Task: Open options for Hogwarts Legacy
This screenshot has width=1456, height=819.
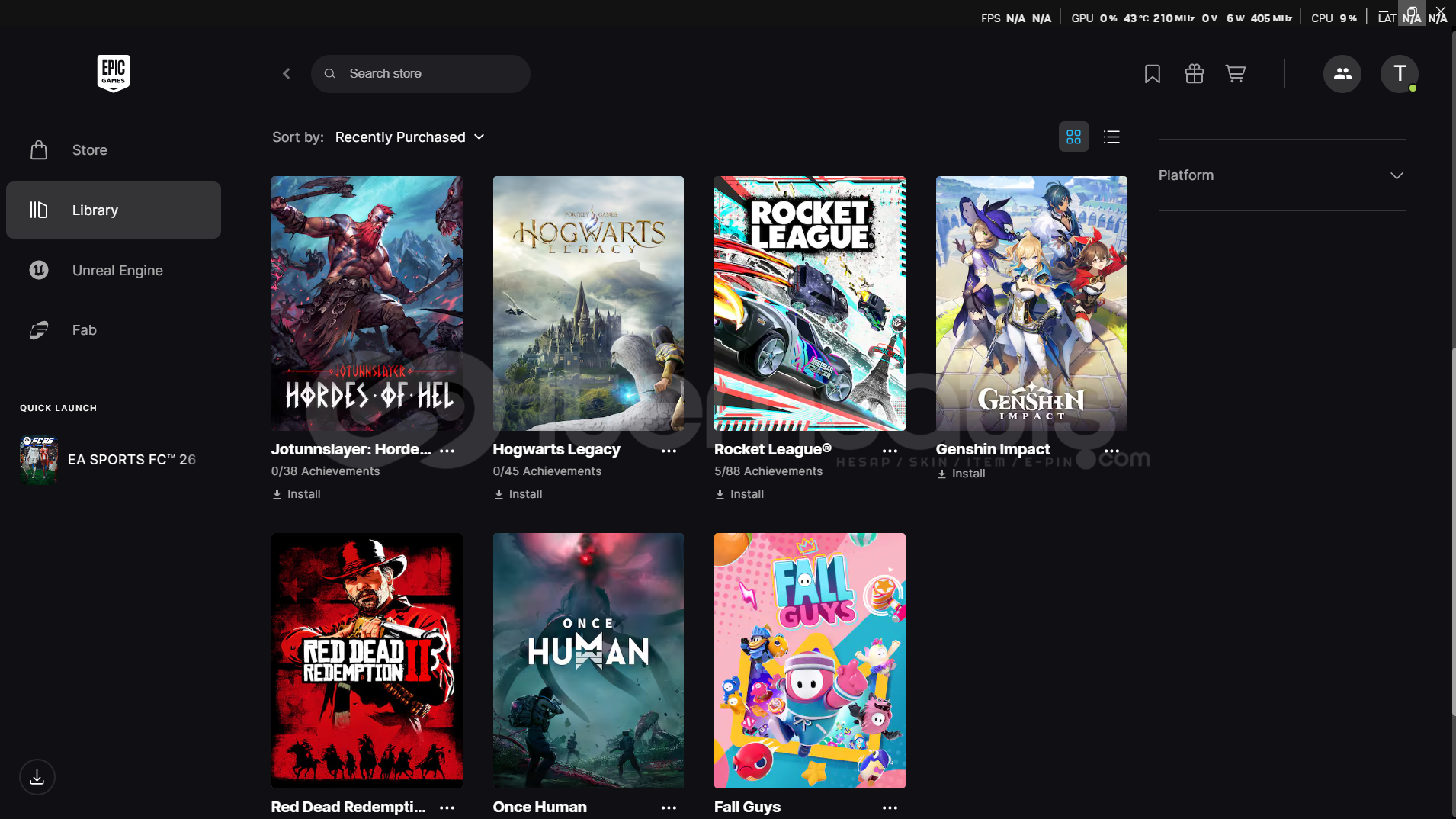Action: [x=669, y=451]
